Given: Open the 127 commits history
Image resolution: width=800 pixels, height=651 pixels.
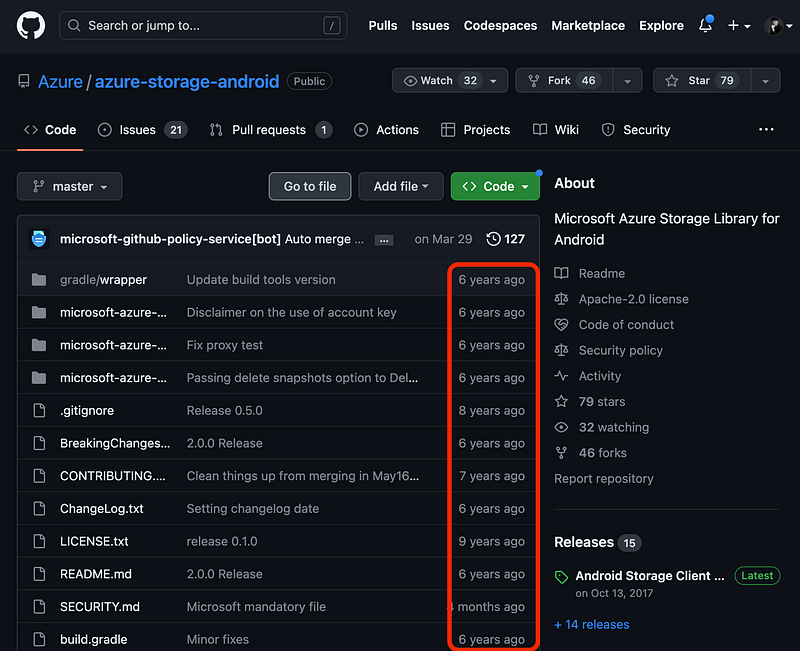Looking at the screenshot, I should (506, 239).
